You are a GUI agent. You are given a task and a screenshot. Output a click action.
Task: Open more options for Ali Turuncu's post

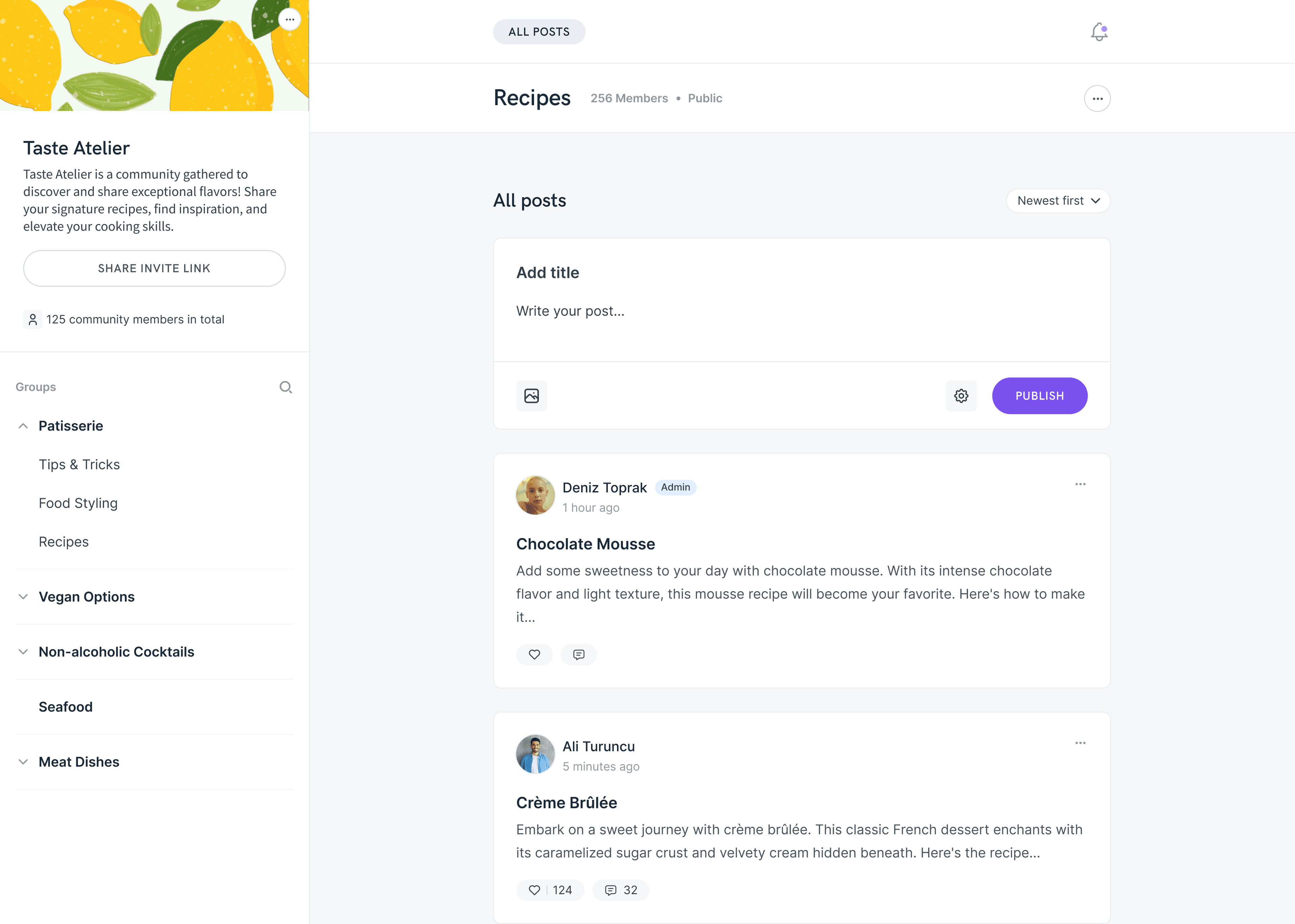pyautogui.click(x=1080, y=743)
